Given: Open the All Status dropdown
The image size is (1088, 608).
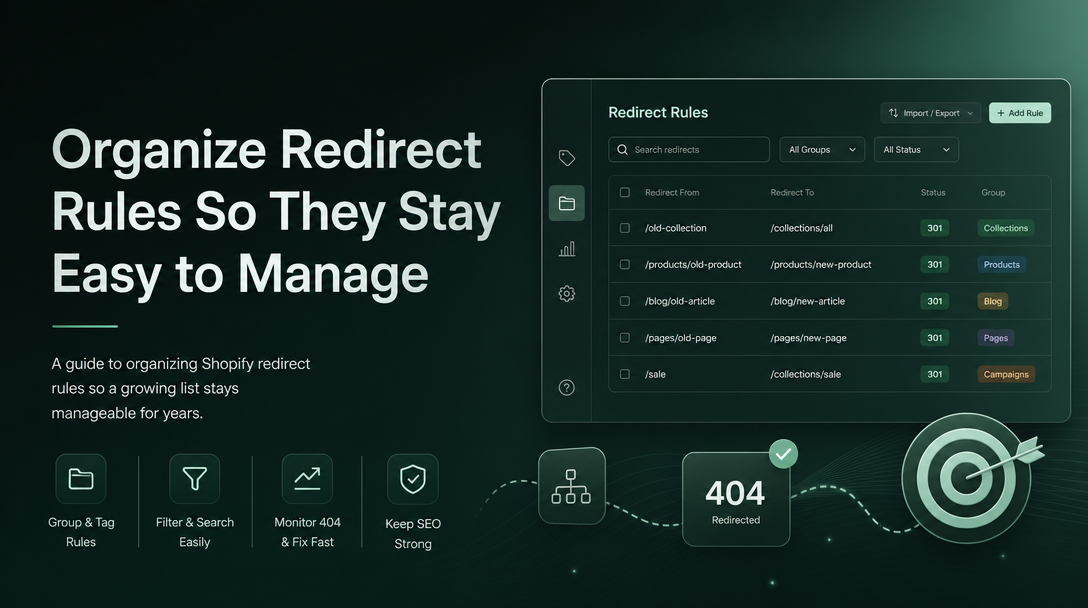Looking at the screenshot, I should coord(917,149).
